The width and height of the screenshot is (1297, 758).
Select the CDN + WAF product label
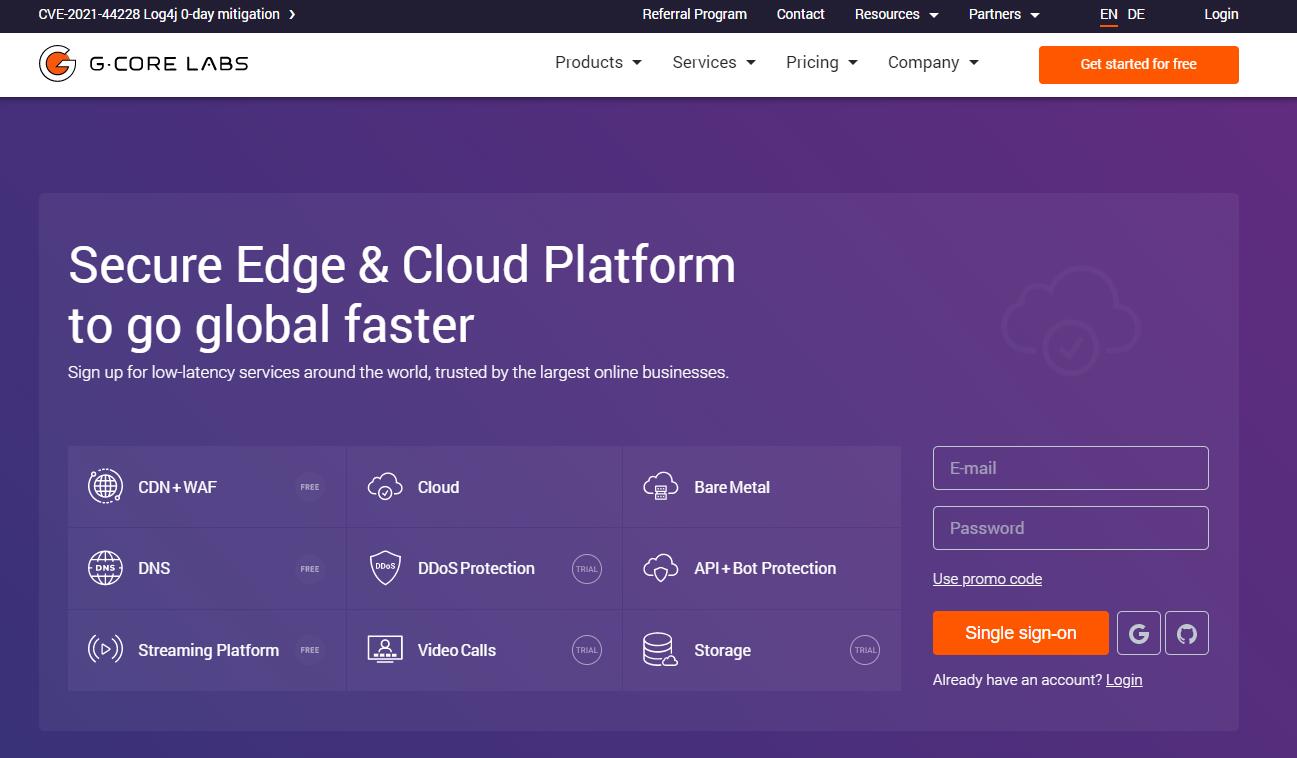(178, 487)
